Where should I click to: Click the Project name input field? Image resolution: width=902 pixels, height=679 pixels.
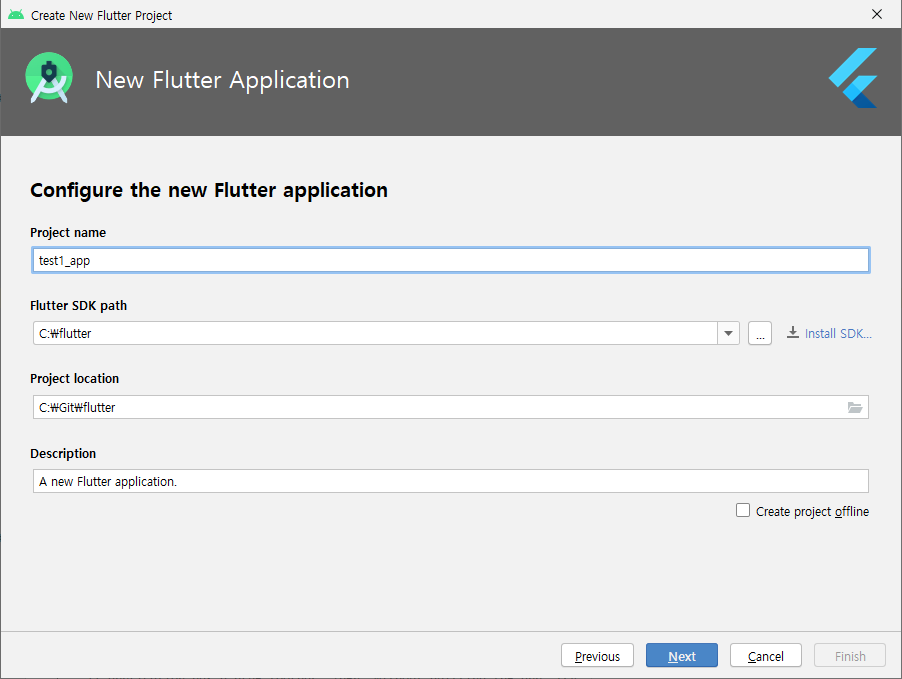450,260
